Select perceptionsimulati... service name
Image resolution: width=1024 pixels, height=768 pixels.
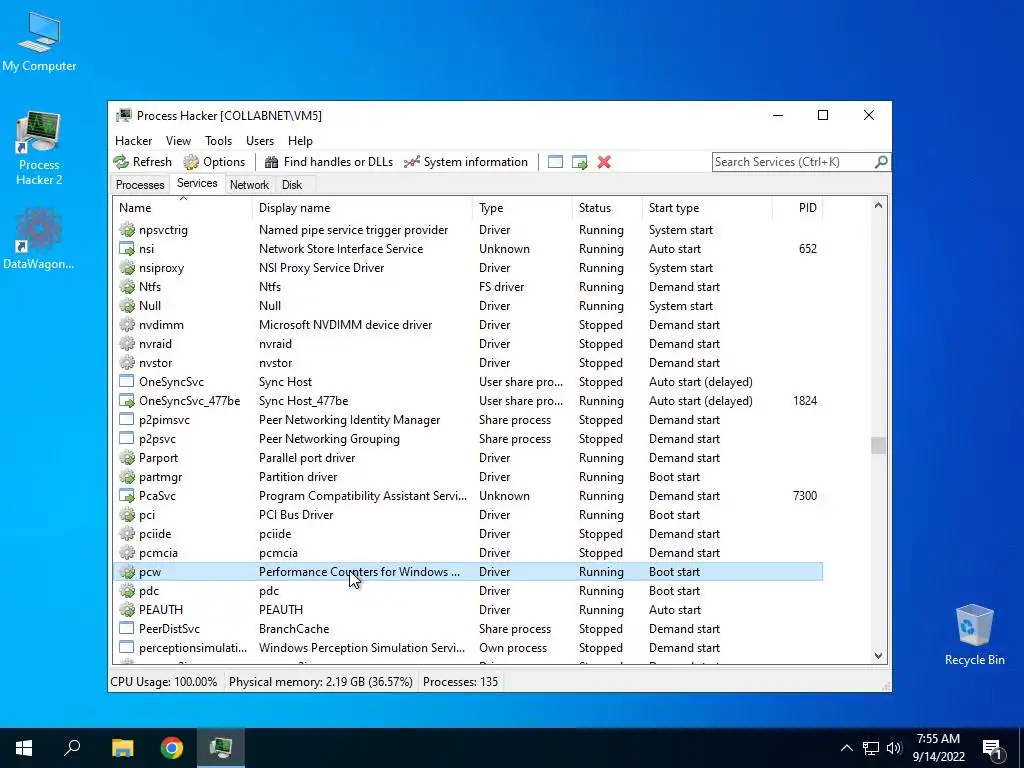tap(193, 648)
